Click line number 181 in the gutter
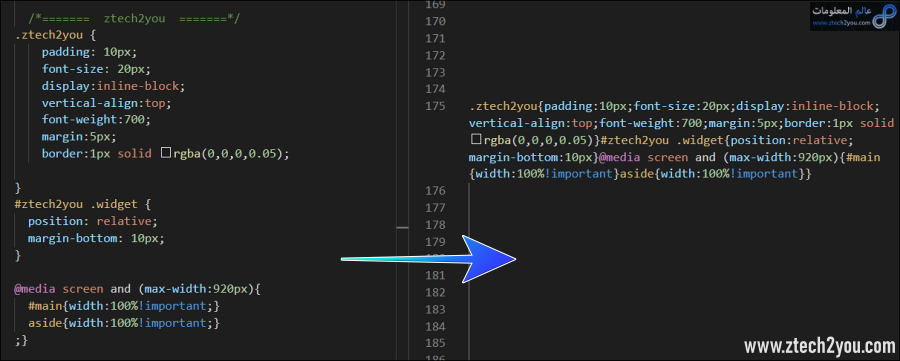Image resolution: width=900 pixels, height=361 pixels. coord(436,275)
